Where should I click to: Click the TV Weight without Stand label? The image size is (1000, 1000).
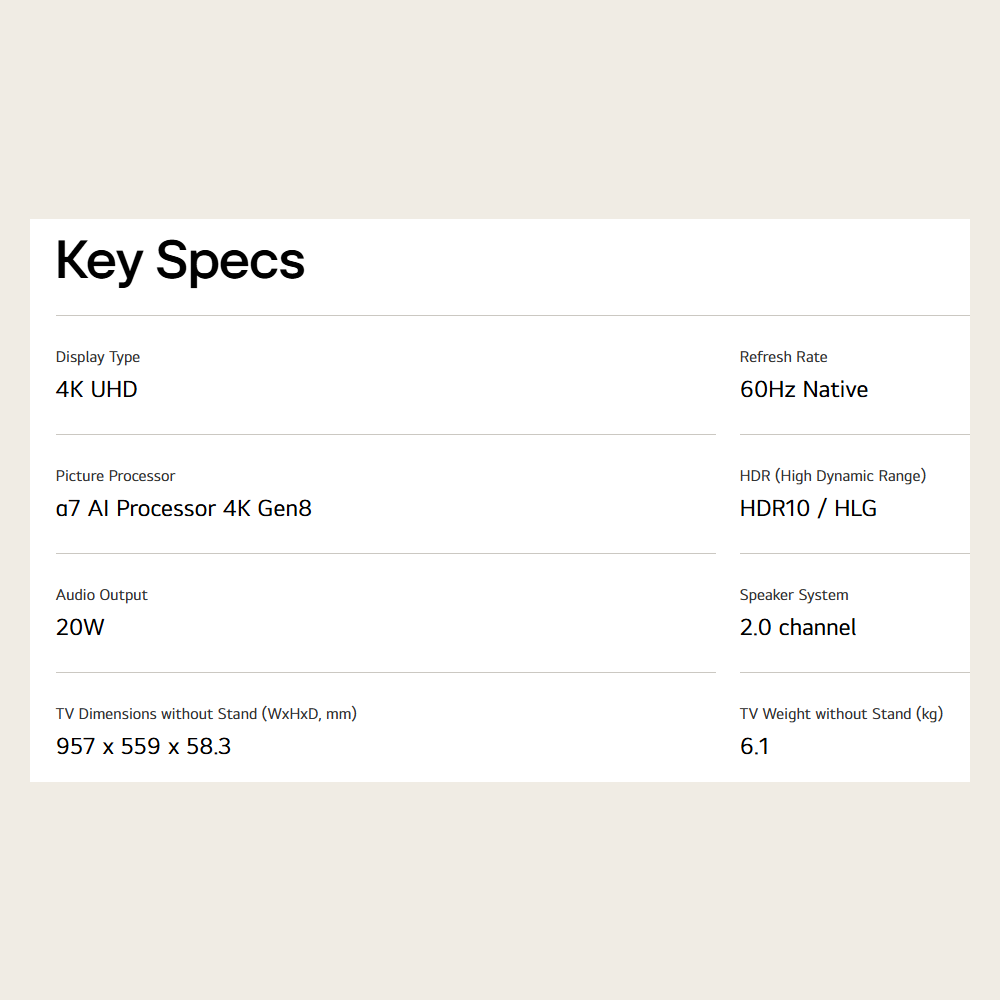pos(841,714)
